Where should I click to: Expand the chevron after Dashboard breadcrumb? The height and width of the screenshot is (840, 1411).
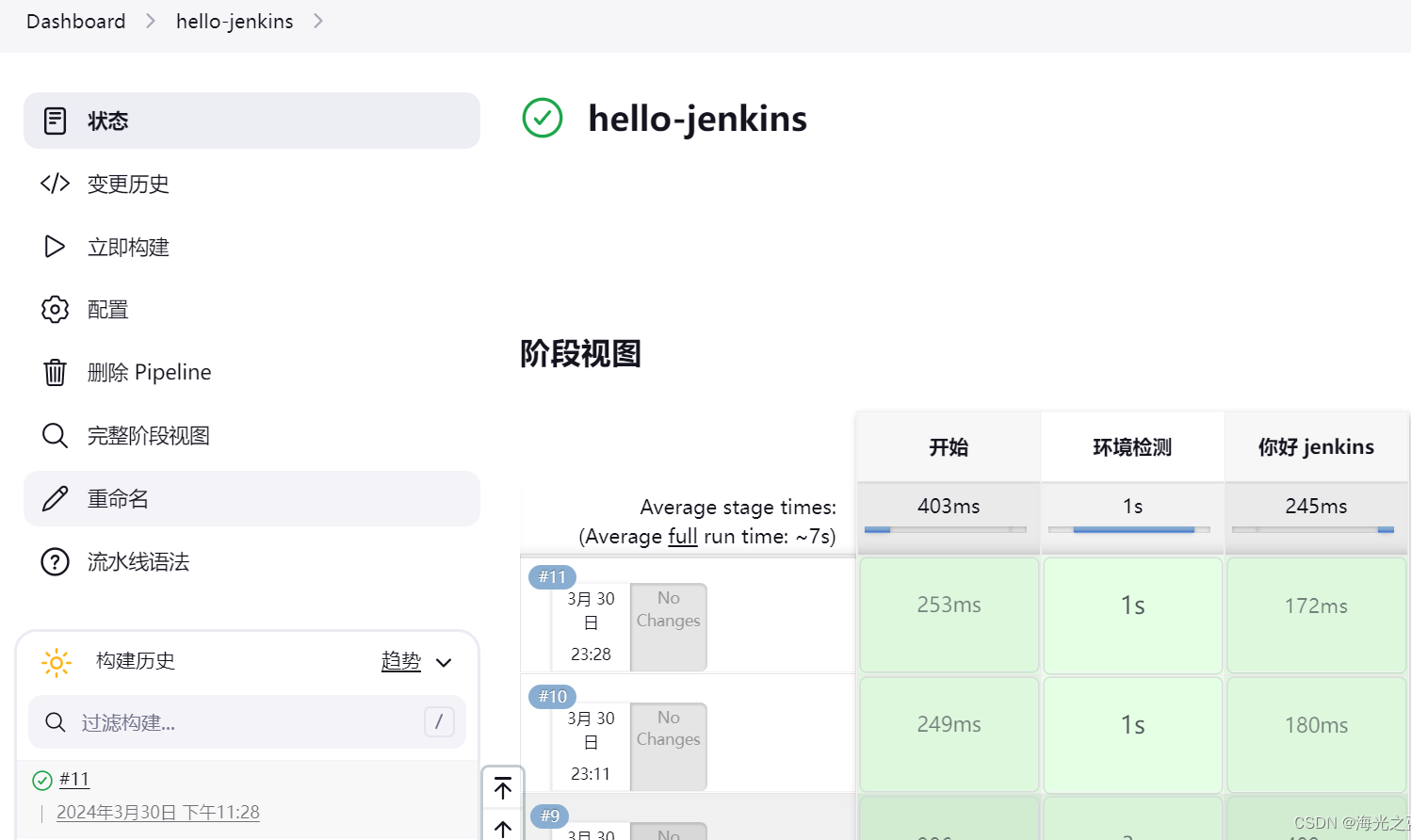151,21
